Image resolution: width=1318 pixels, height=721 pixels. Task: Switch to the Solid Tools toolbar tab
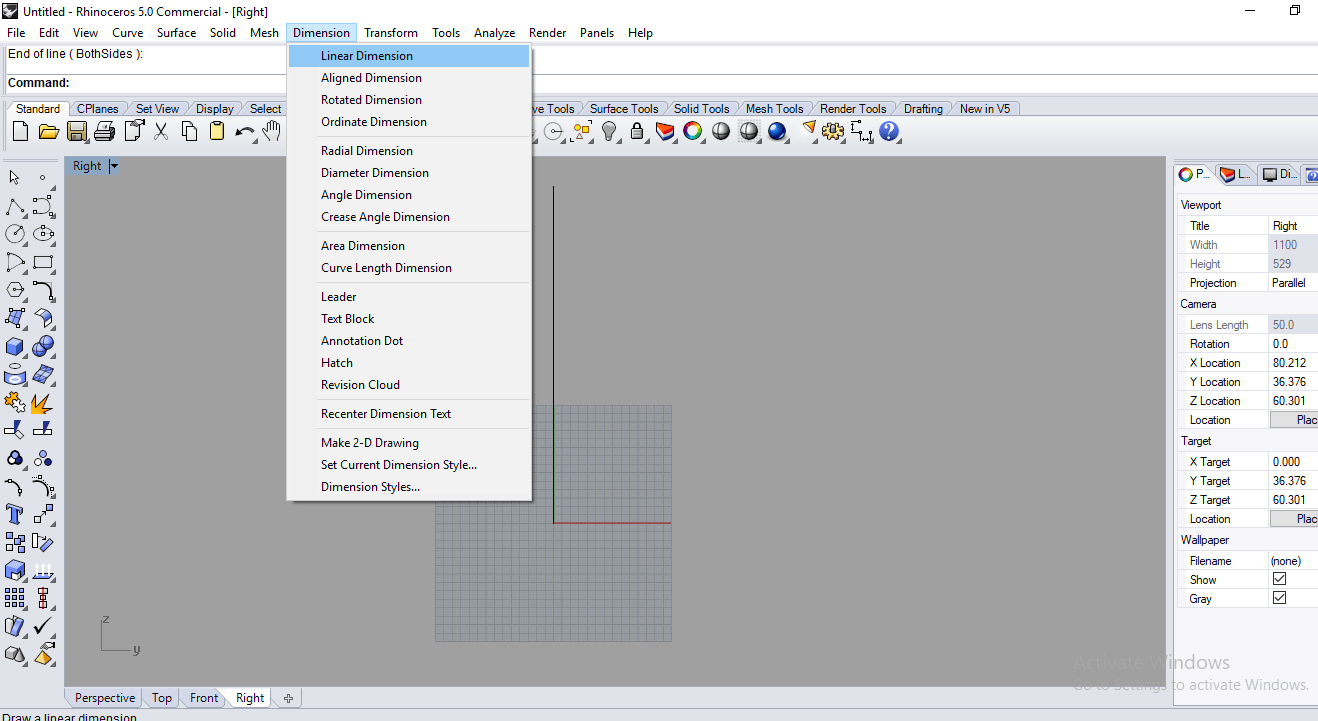coord(701,109)
